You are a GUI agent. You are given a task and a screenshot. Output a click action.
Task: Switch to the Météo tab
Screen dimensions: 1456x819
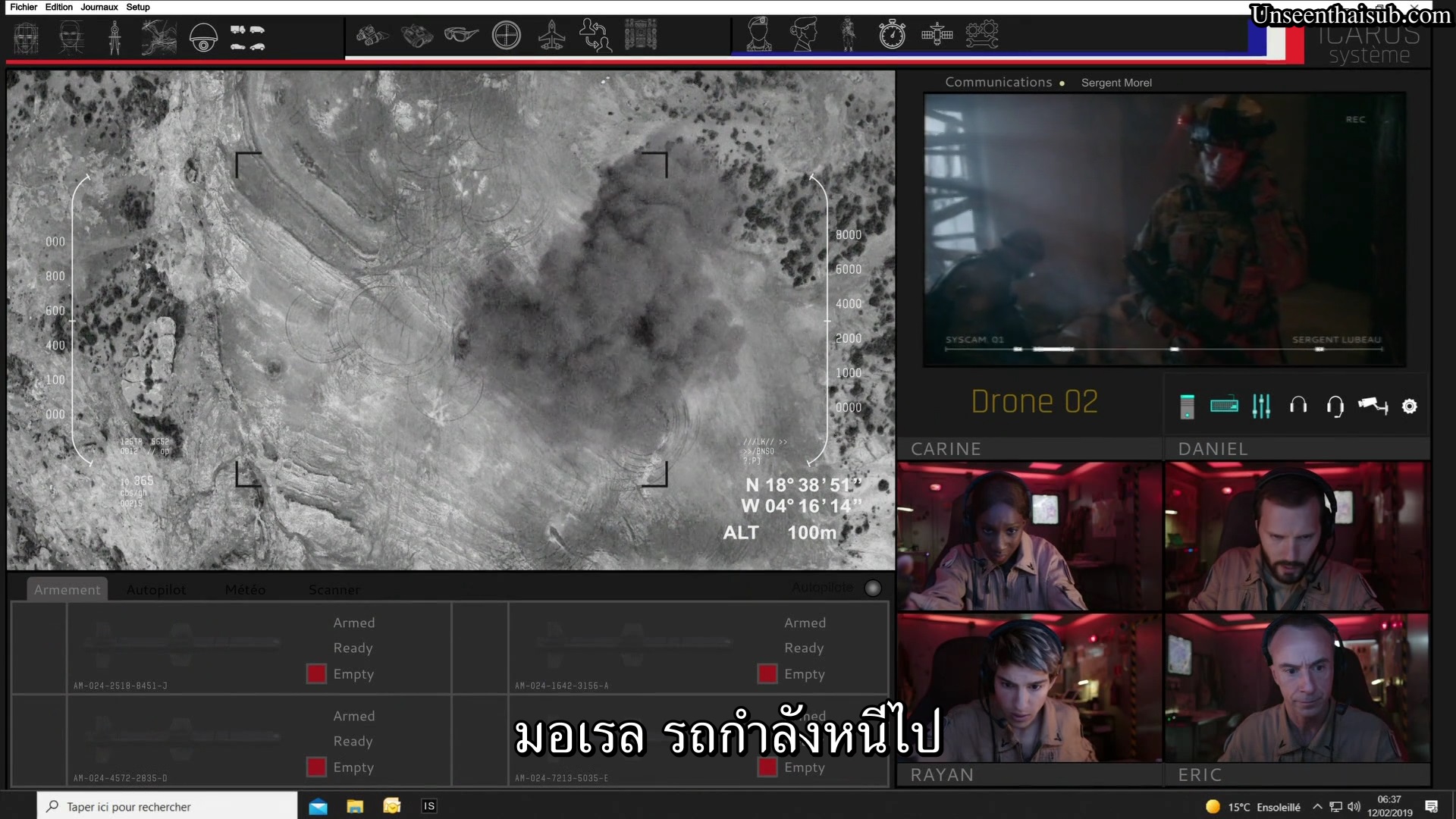[x=245, y=589]
